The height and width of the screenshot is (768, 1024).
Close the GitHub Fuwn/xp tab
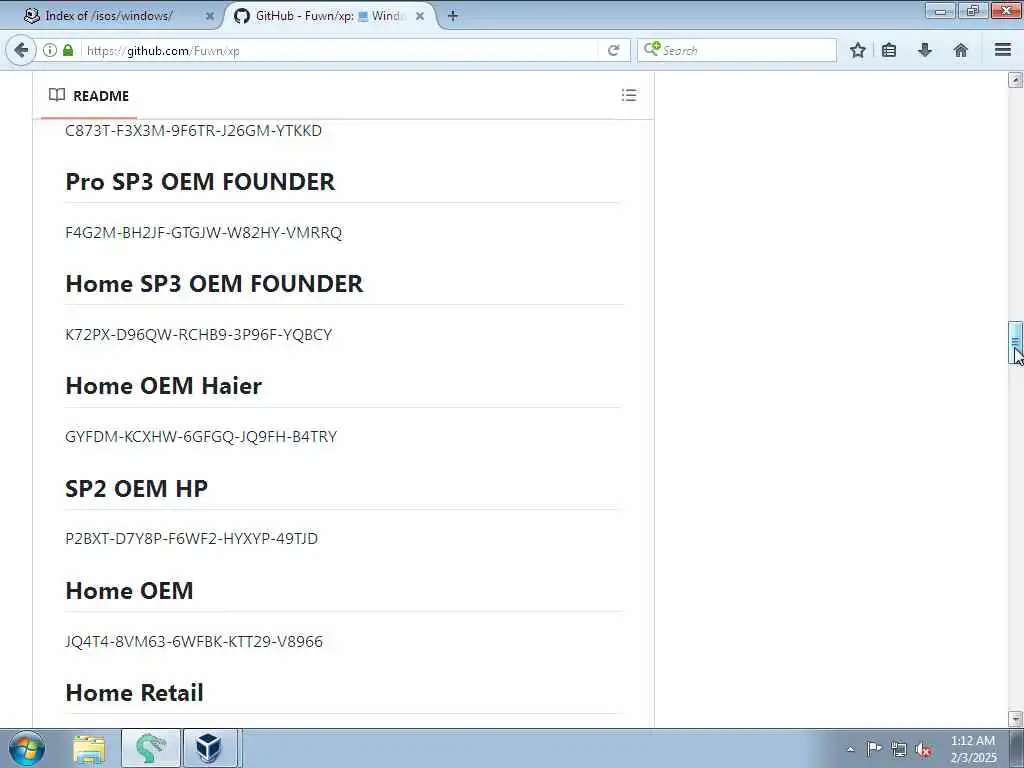(x=420, y=16)
